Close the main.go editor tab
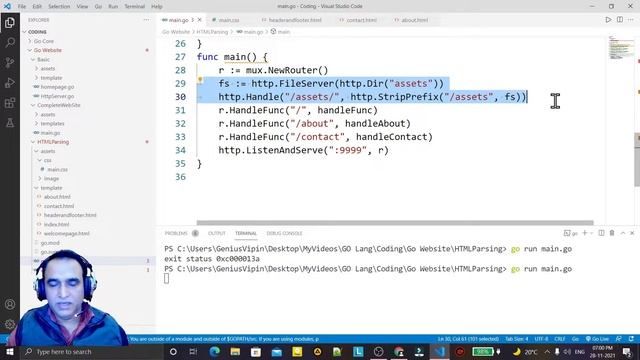This screenshot has width=640, height=360. (200, 20)
